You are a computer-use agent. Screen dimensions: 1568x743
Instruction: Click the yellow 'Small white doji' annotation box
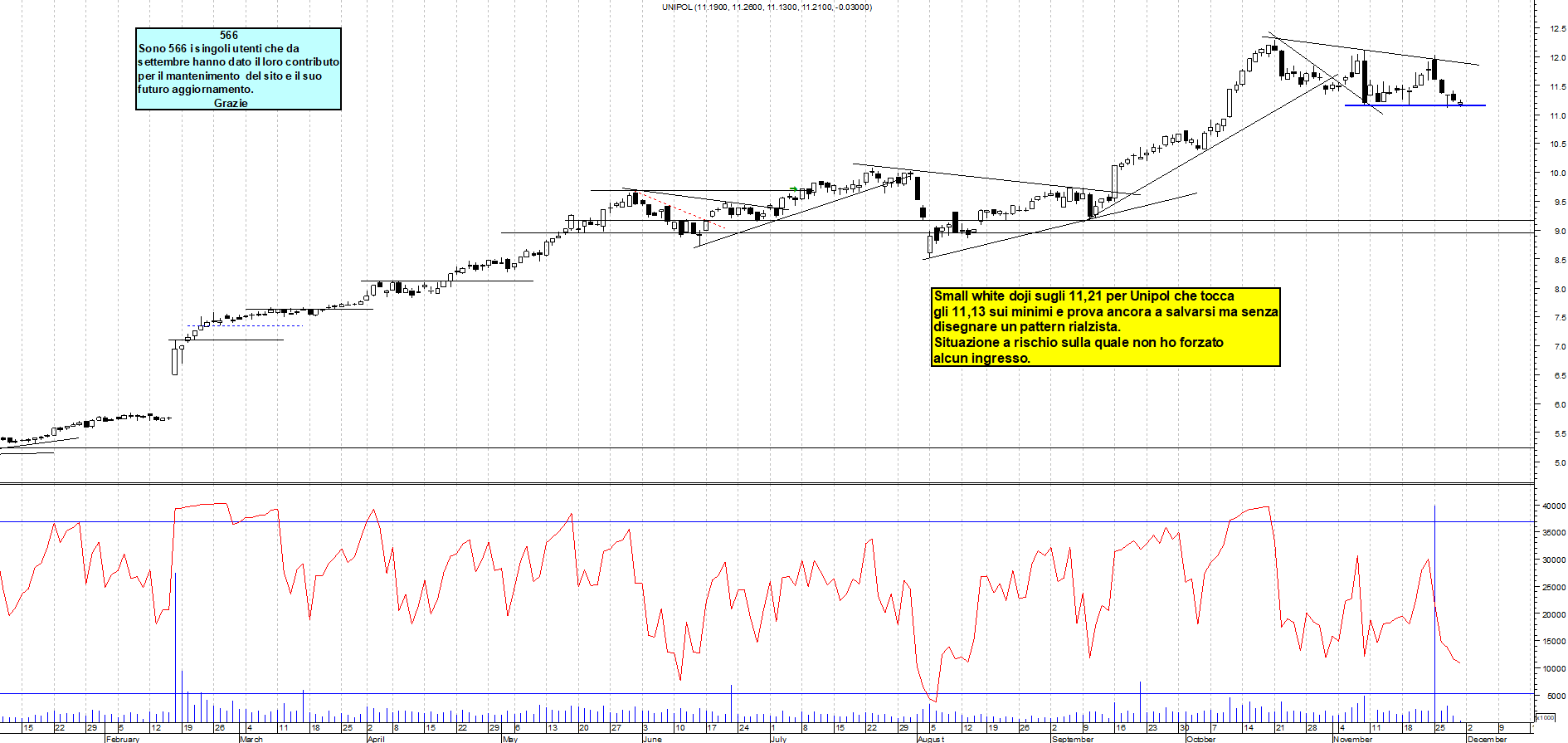1106,327
